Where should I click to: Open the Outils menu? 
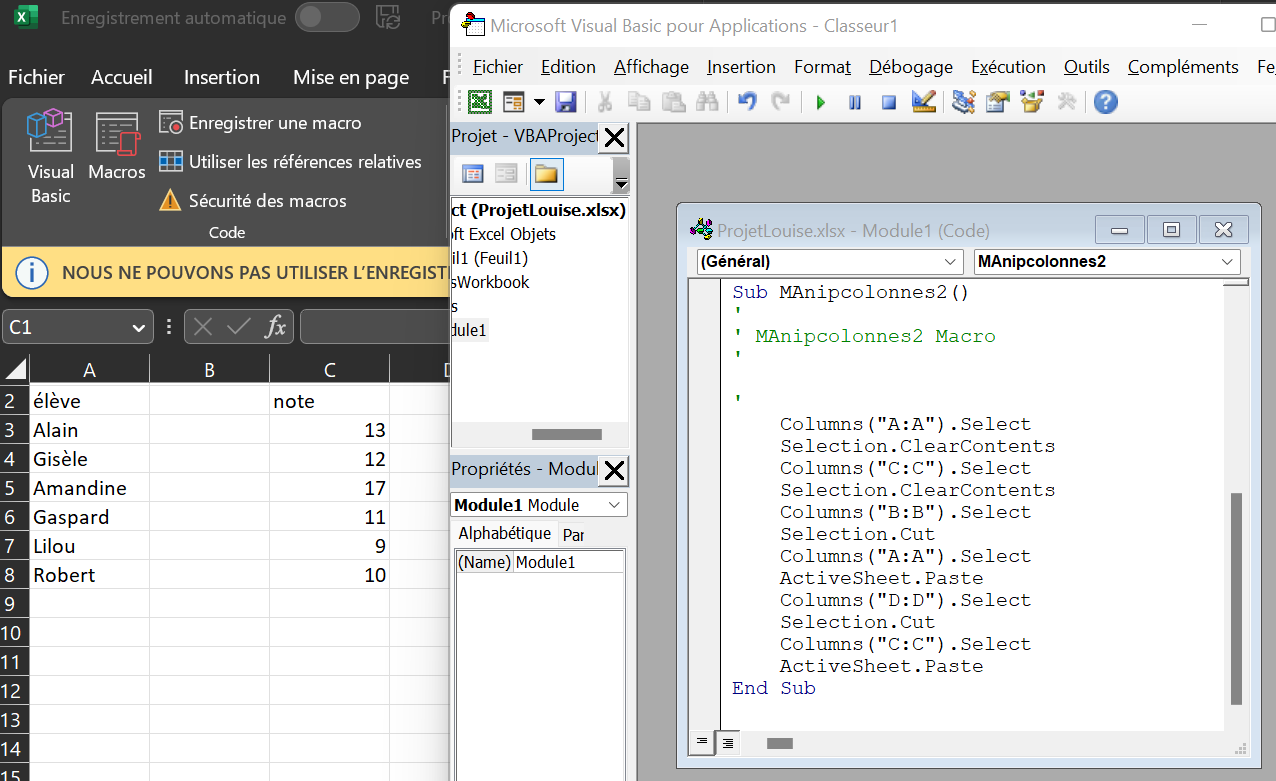1087,67
